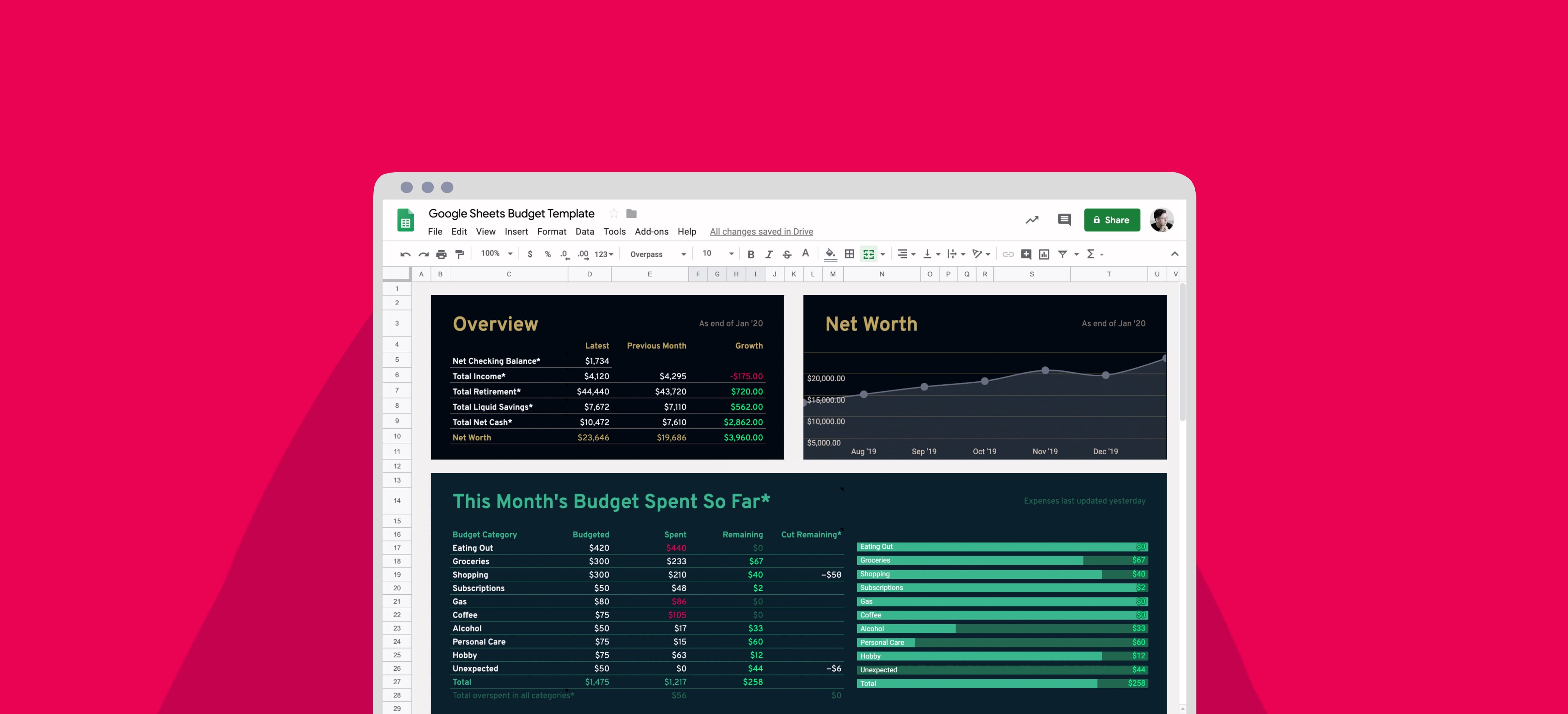This screenshot has height=714, width=1568.
Task: Click the Net Worth value $23,646
Action: click(x=593, y=438)
